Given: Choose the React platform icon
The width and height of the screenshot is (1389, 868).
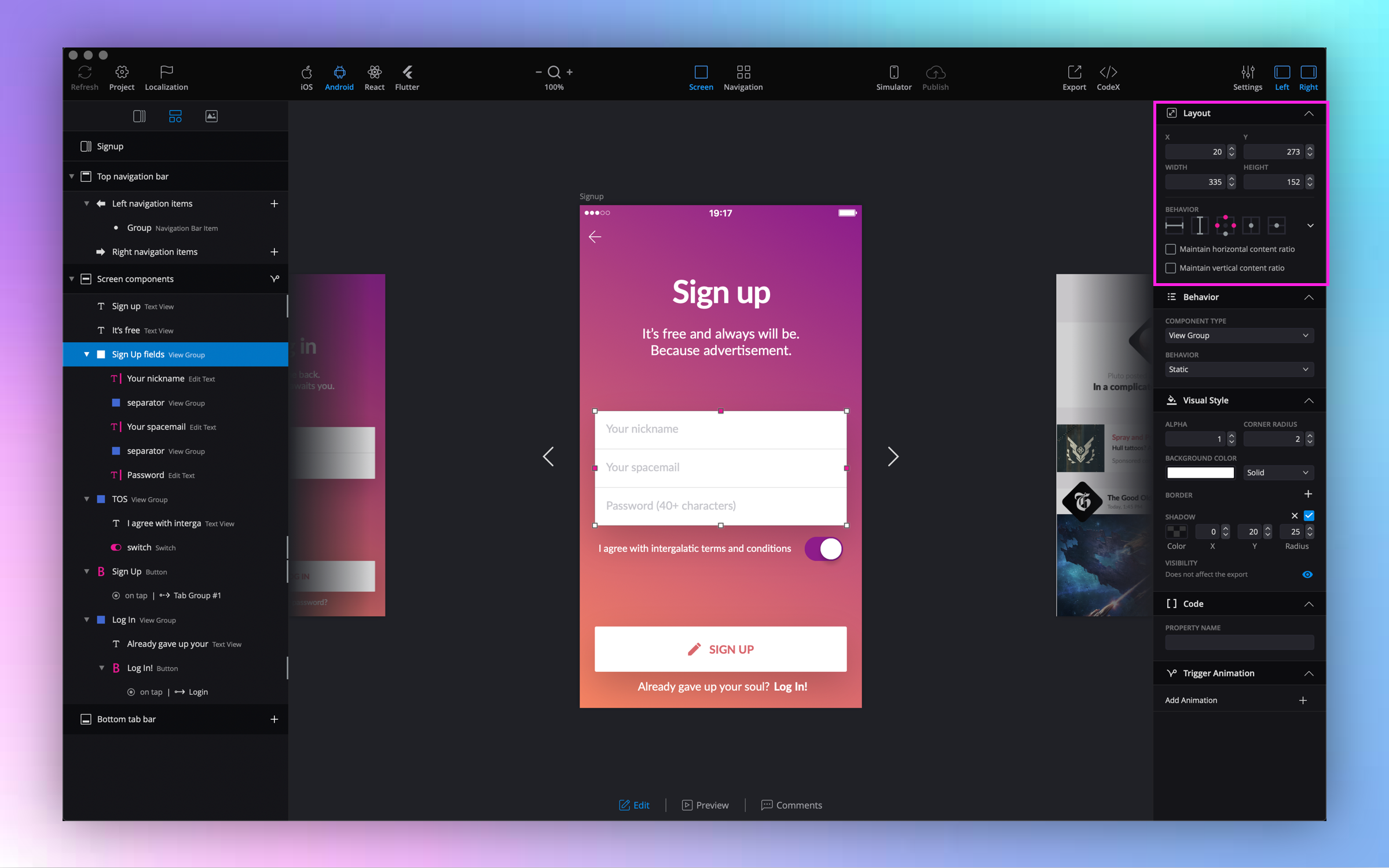Looking at the screenshot, I should 374,77.
